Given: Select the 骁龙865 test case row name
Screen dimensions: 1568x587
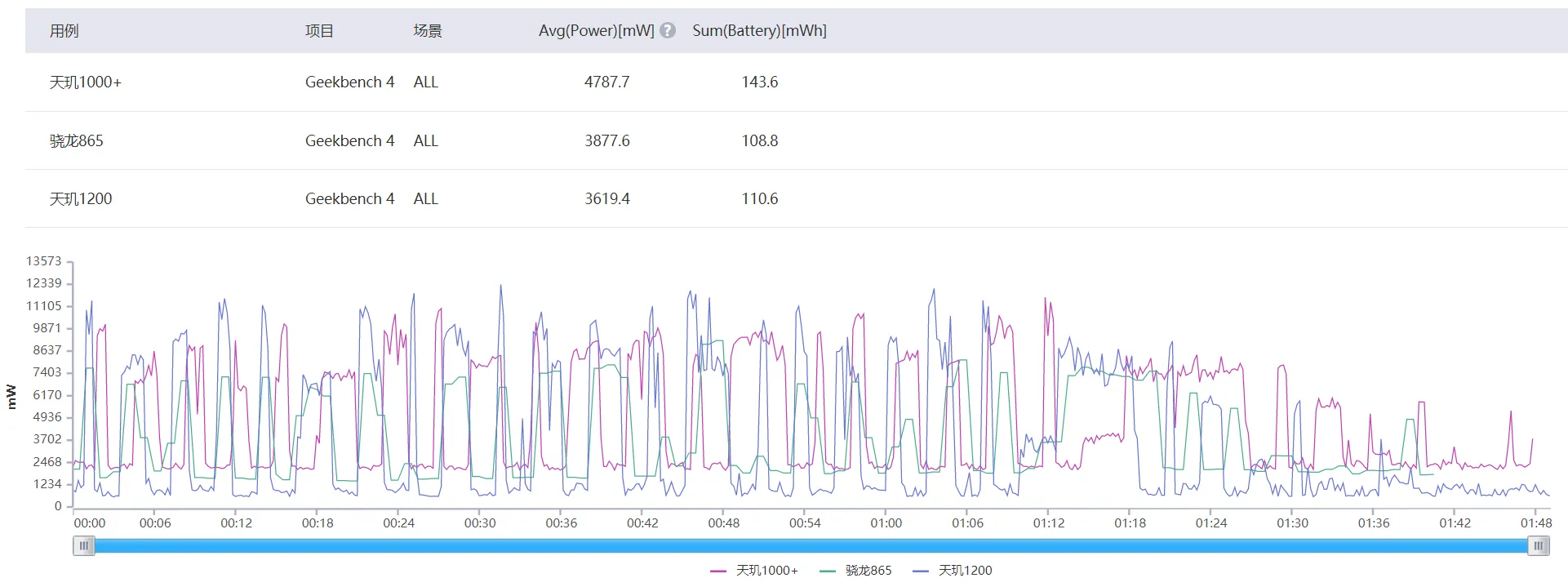Looking at the screenshot, I should (77, 140).
